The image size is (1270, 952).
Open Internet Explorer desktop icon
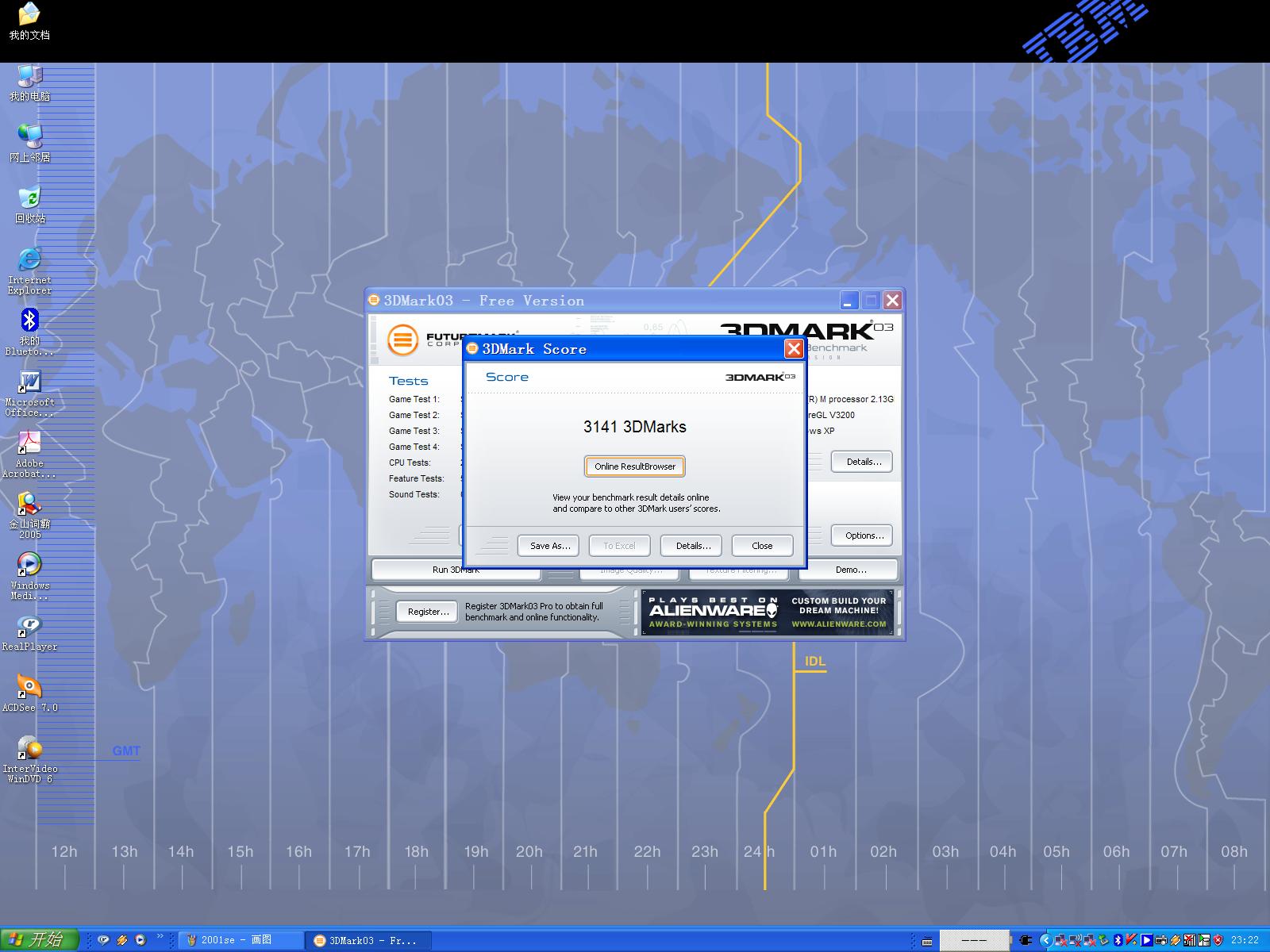coord(29,260)
